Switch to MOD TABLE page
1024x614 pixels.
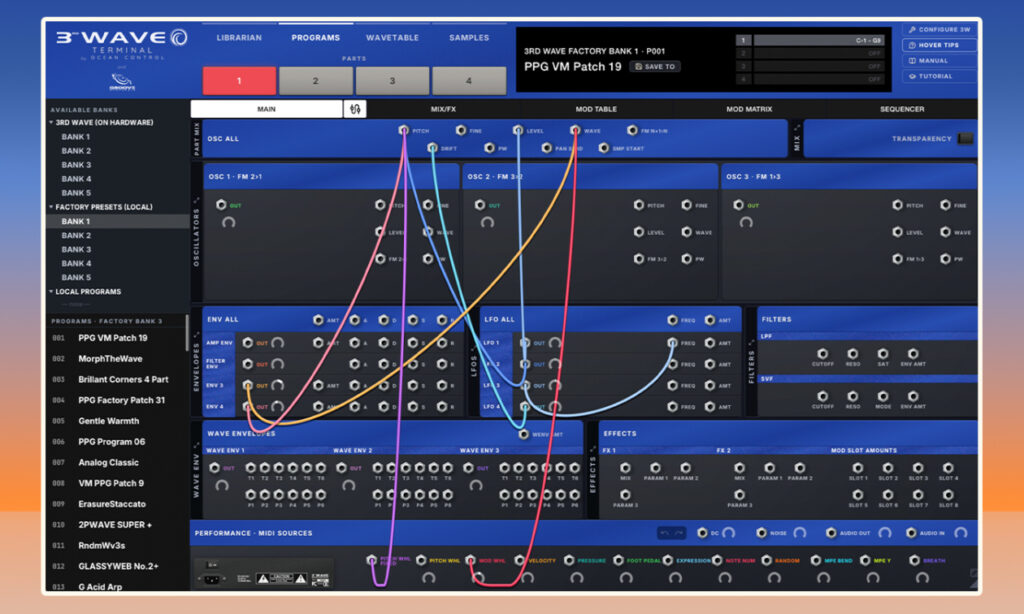tap(596, 109)
